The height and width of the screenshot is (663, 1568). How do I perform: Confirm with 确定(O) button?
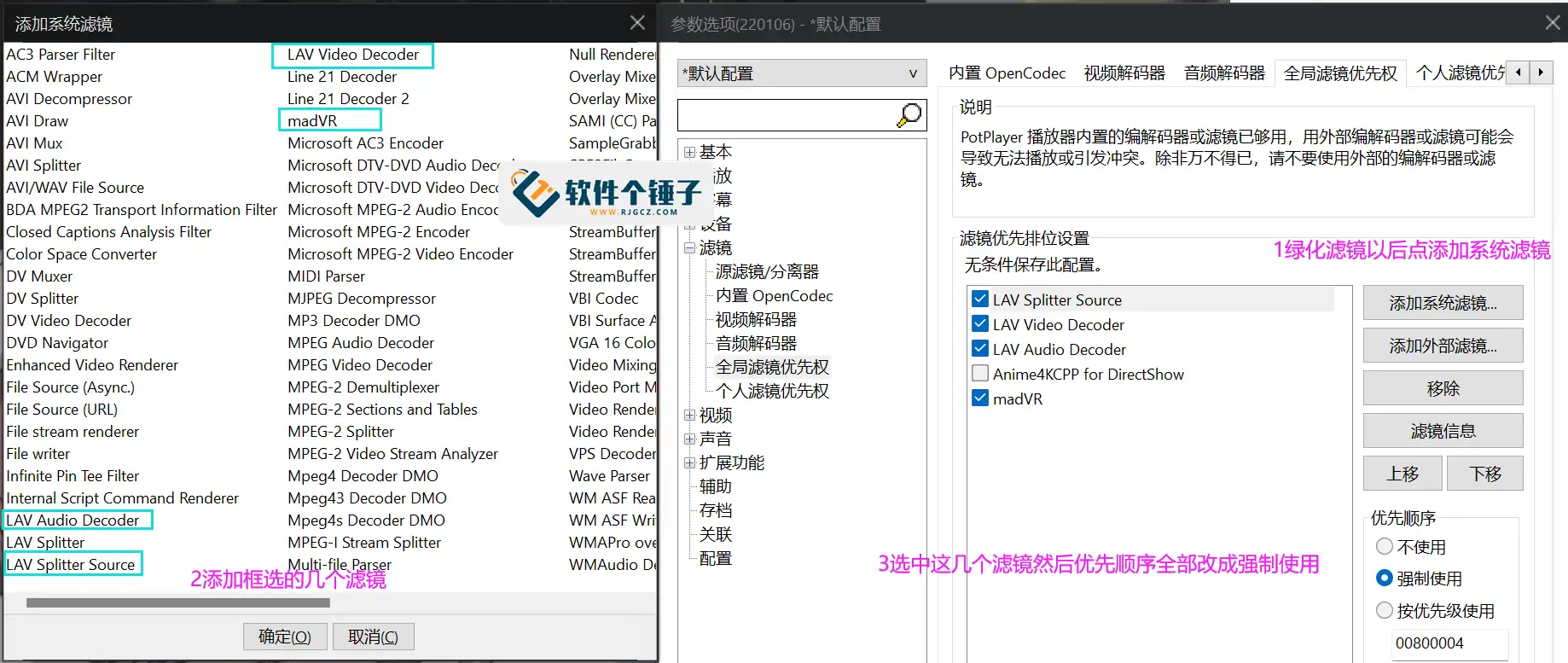tap(285, 637)
